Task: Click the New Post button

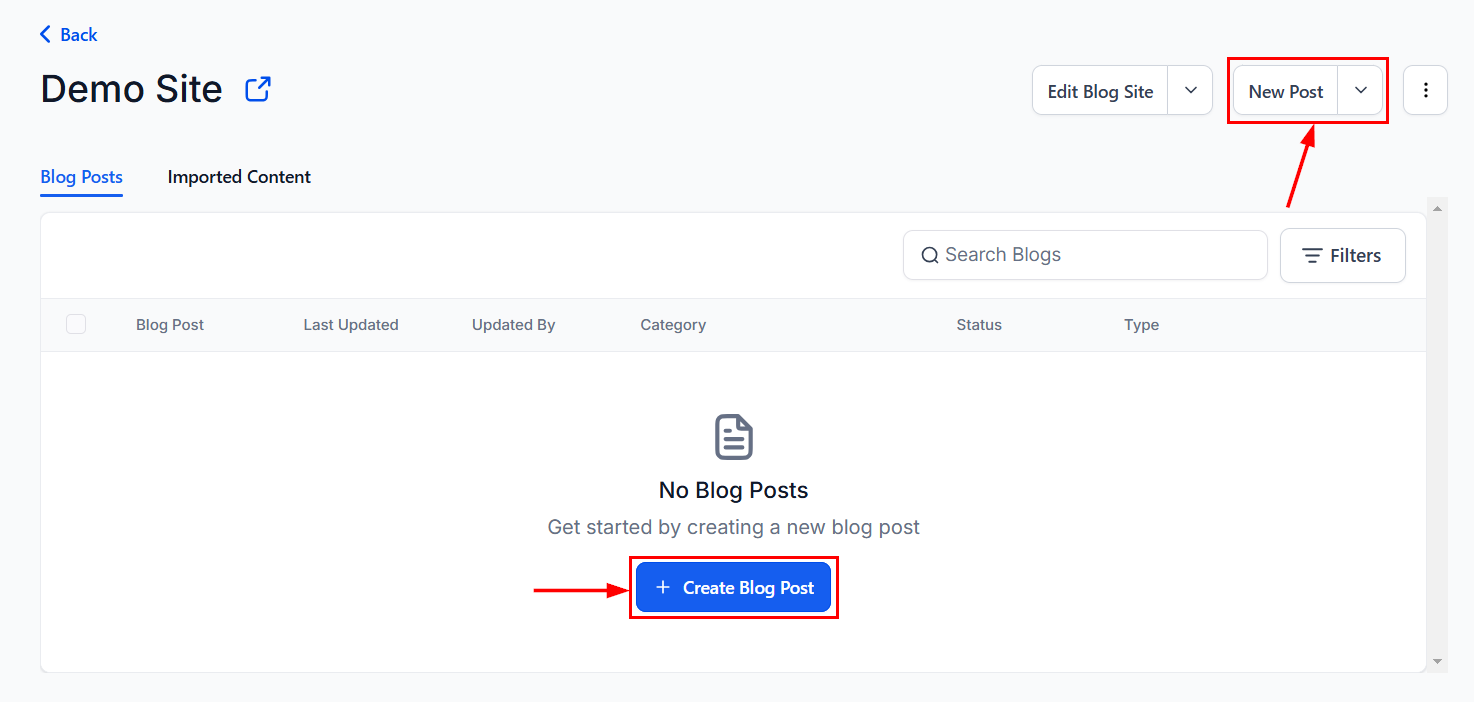Action: (x=1285, y=91)
